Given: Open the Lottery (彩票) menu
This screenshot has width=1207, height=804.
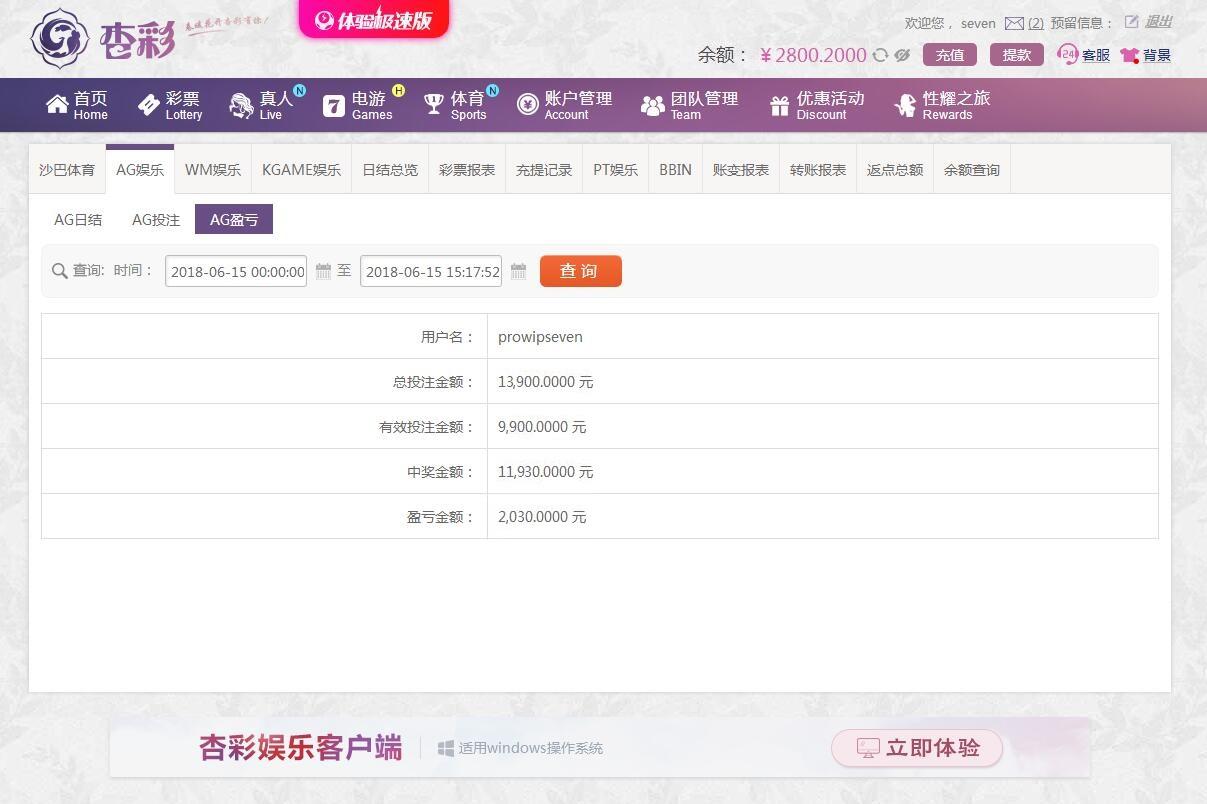Looking at the screenshot, I should 170,105.
